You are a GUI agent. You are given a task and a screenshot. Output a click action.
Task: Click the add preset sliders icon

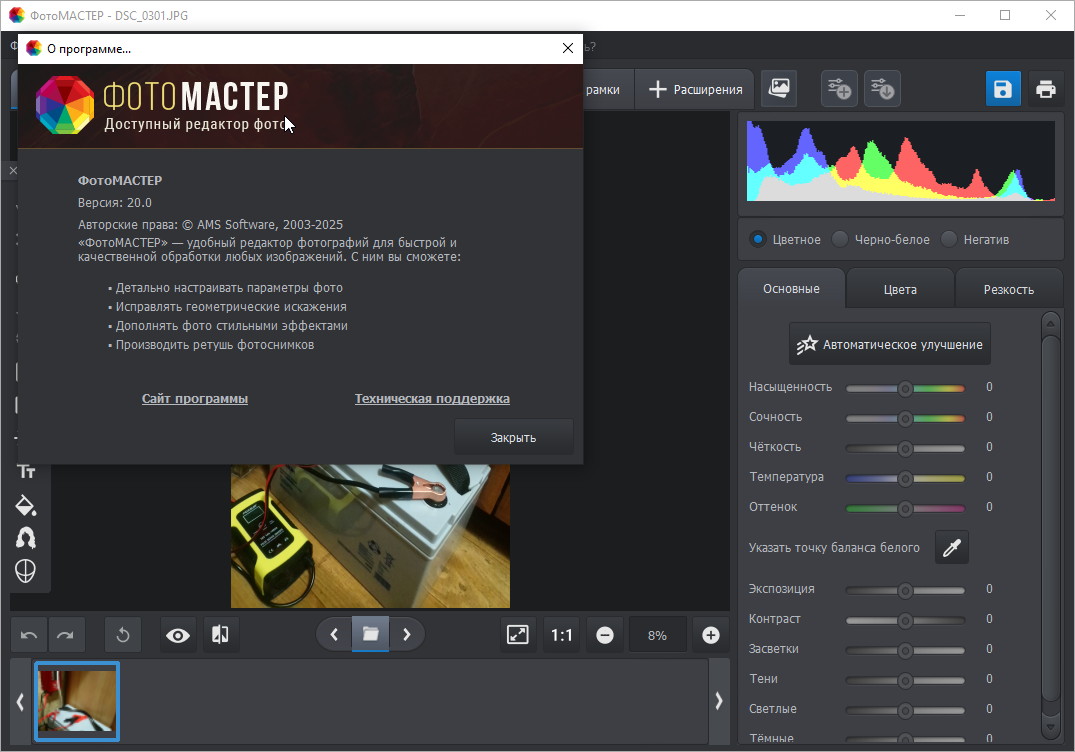839,88
